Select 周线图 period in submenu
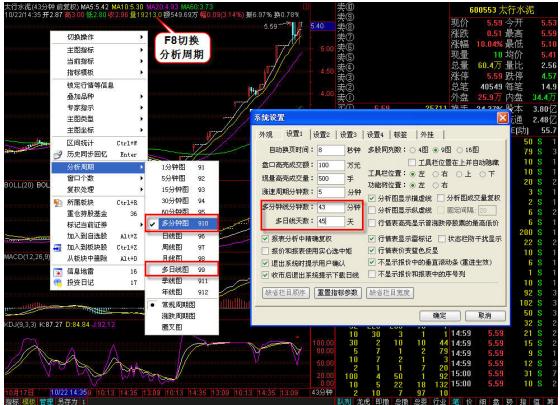 click(182, 247)
